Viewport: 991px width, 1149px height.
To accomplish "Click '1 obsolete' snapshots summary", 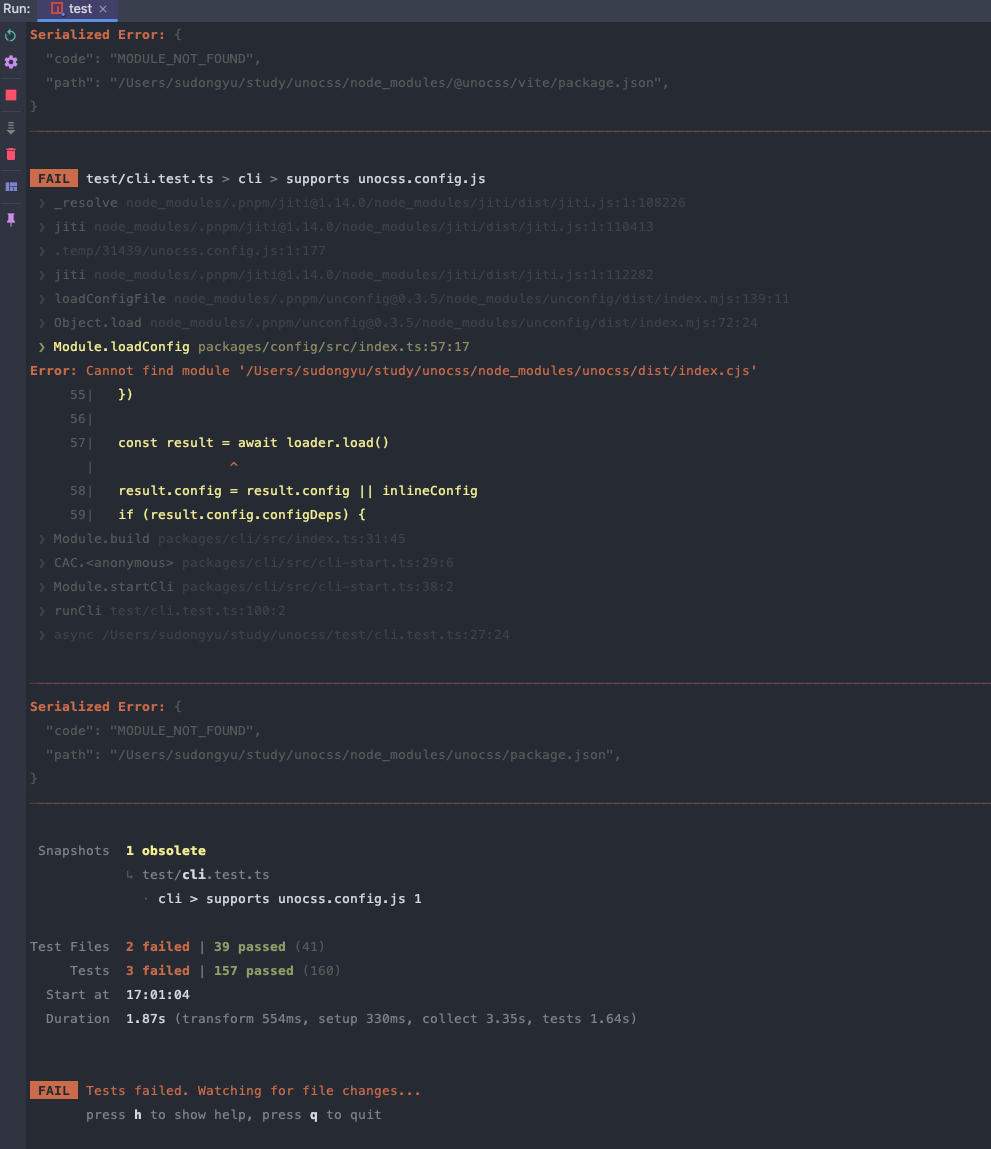I will click(x=166, y=851).
